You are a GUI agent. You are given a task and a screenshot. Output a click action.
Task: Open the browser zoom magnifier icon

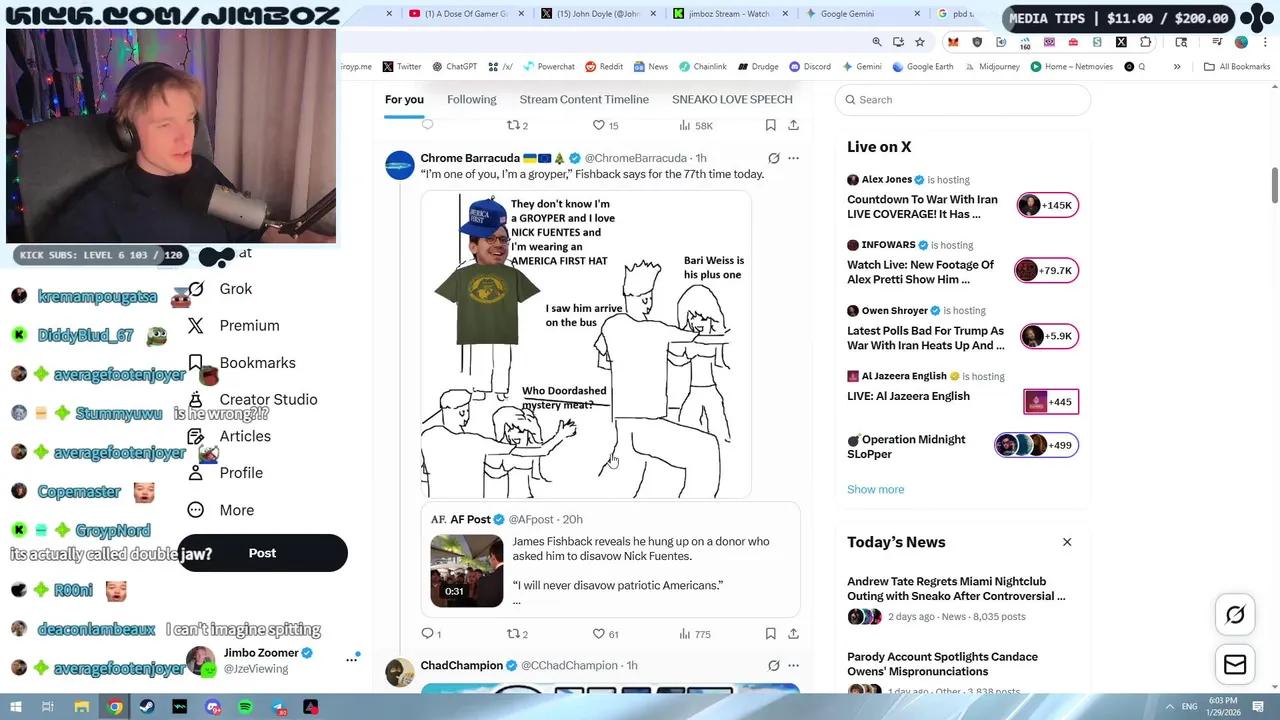[877, 42]
